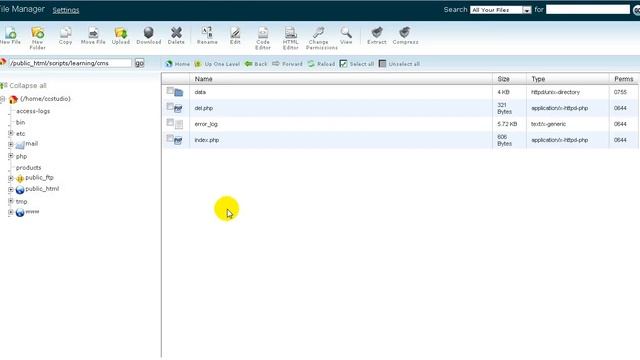Select the index.php file name
Viewport: 640px width, 360px height.
207,140
